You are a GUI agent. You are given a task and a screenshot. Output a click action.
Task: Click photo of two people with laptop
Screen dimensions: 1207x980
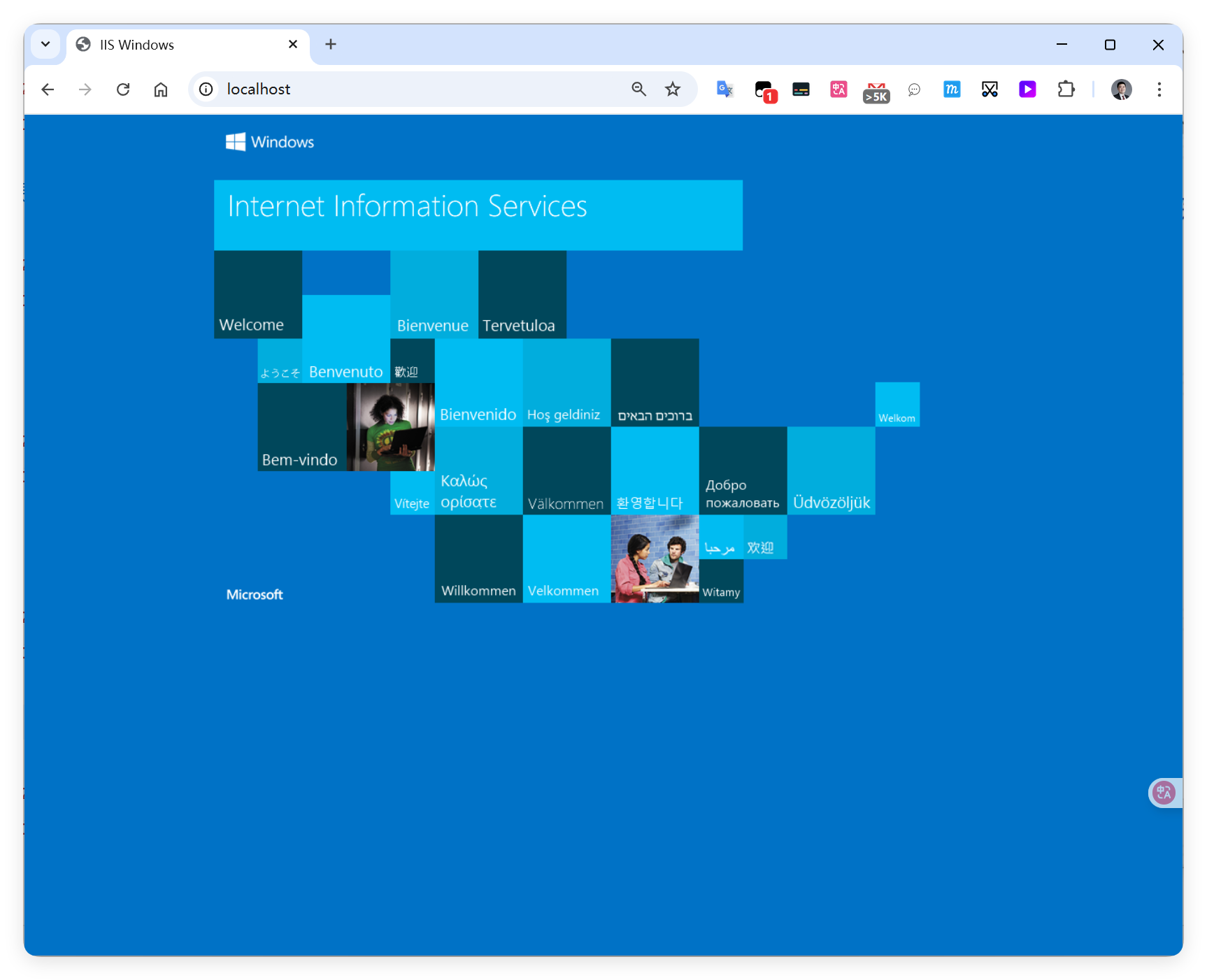655,559
